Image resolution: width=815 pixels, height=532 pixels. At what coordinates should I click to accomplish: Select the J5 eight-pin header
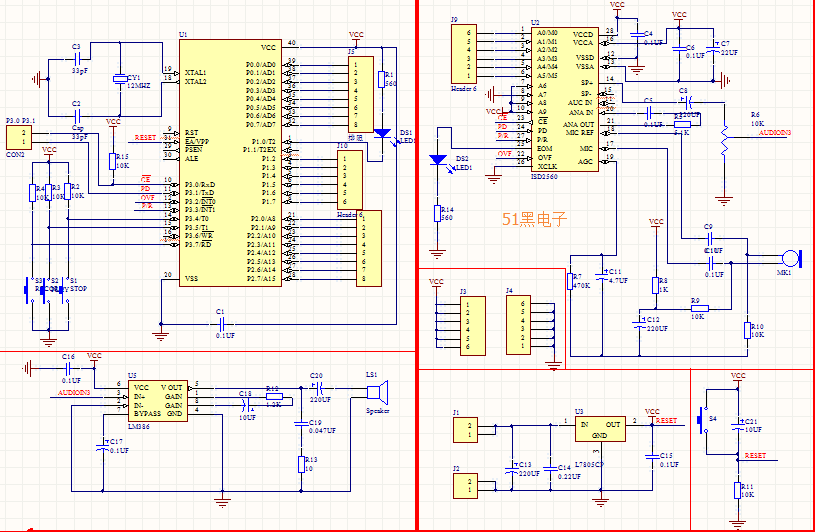coord(361,95)
